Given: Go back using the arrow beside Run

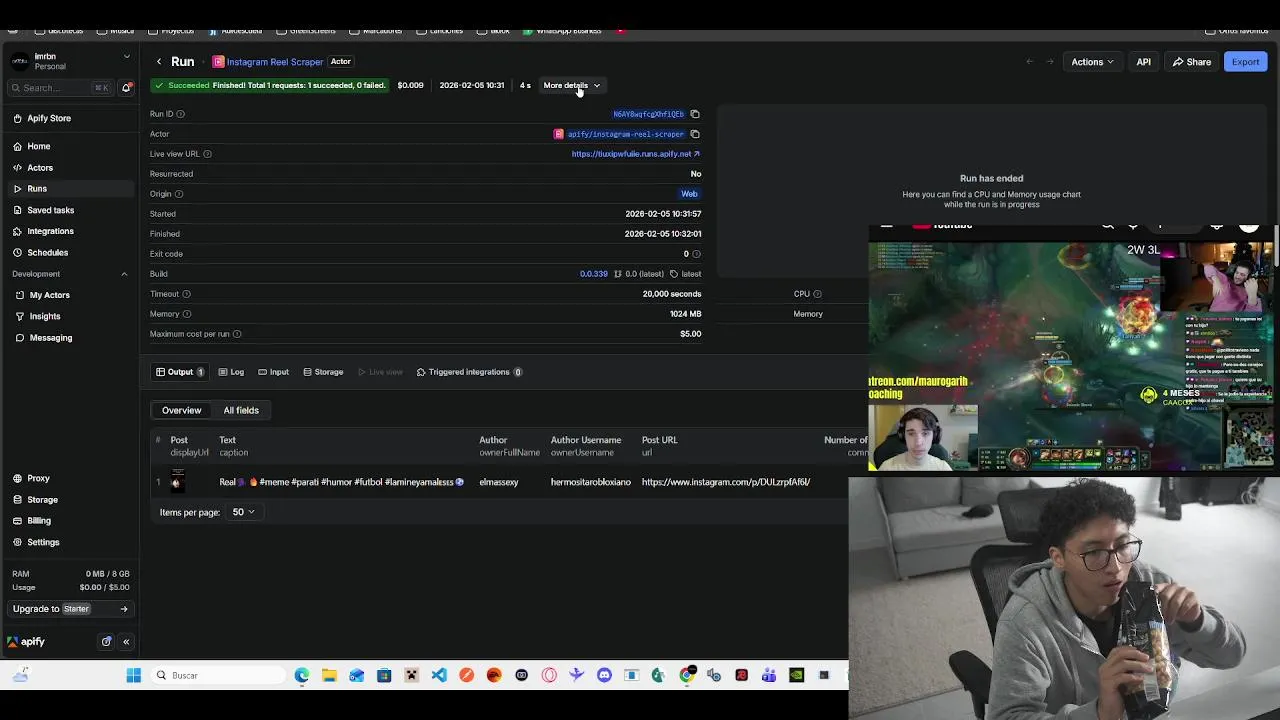Looking at the screenshot, I should [x=158, y=62].
